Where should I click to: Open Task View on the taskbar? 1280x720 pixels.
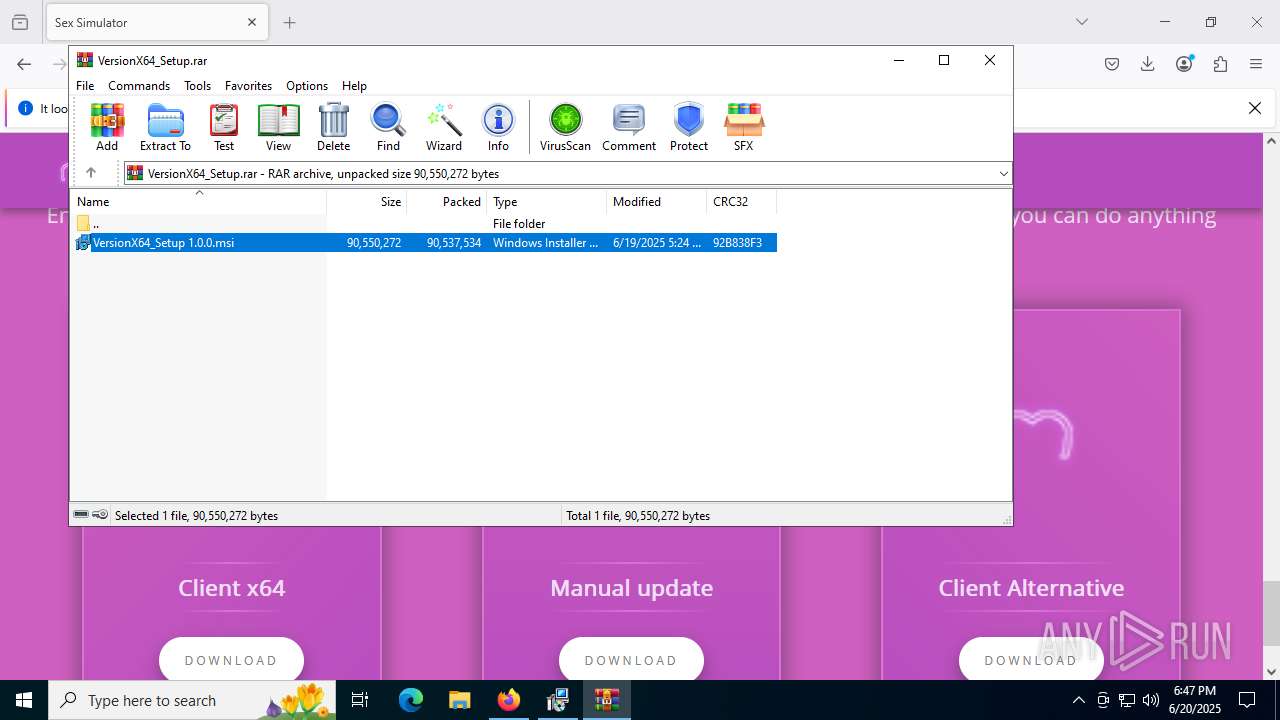pos(360,700)
